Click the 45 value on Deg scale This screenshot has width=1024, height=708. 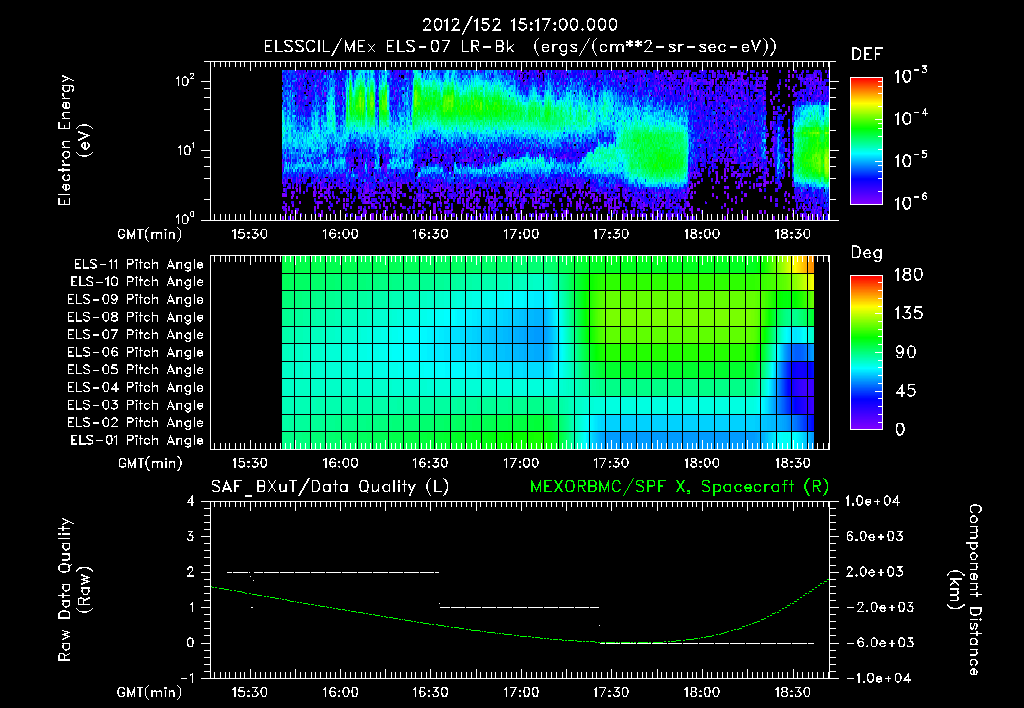(904, 391)
